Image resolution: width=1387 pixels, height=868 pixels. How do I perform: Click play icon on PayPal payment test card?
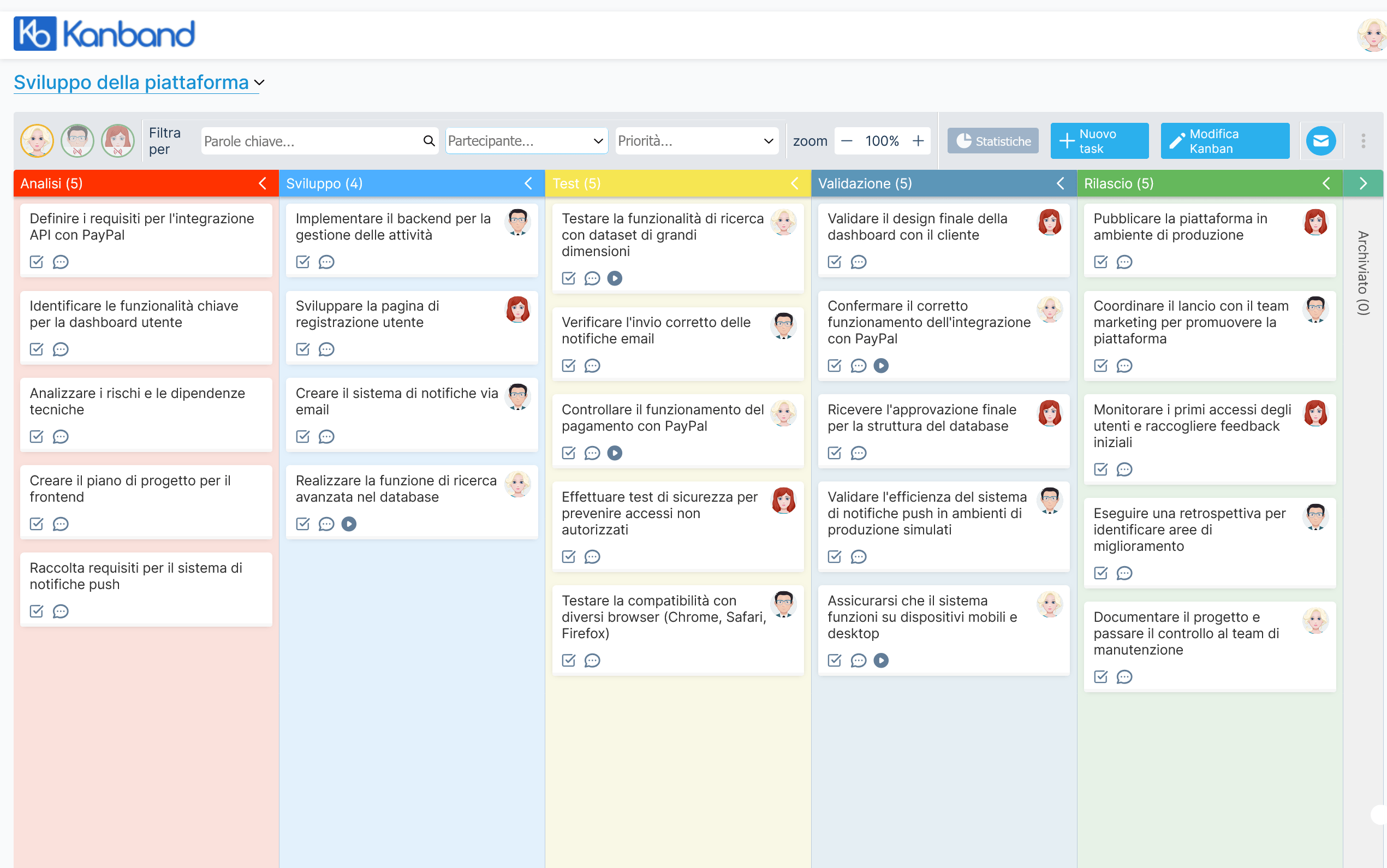coord(615,453)
